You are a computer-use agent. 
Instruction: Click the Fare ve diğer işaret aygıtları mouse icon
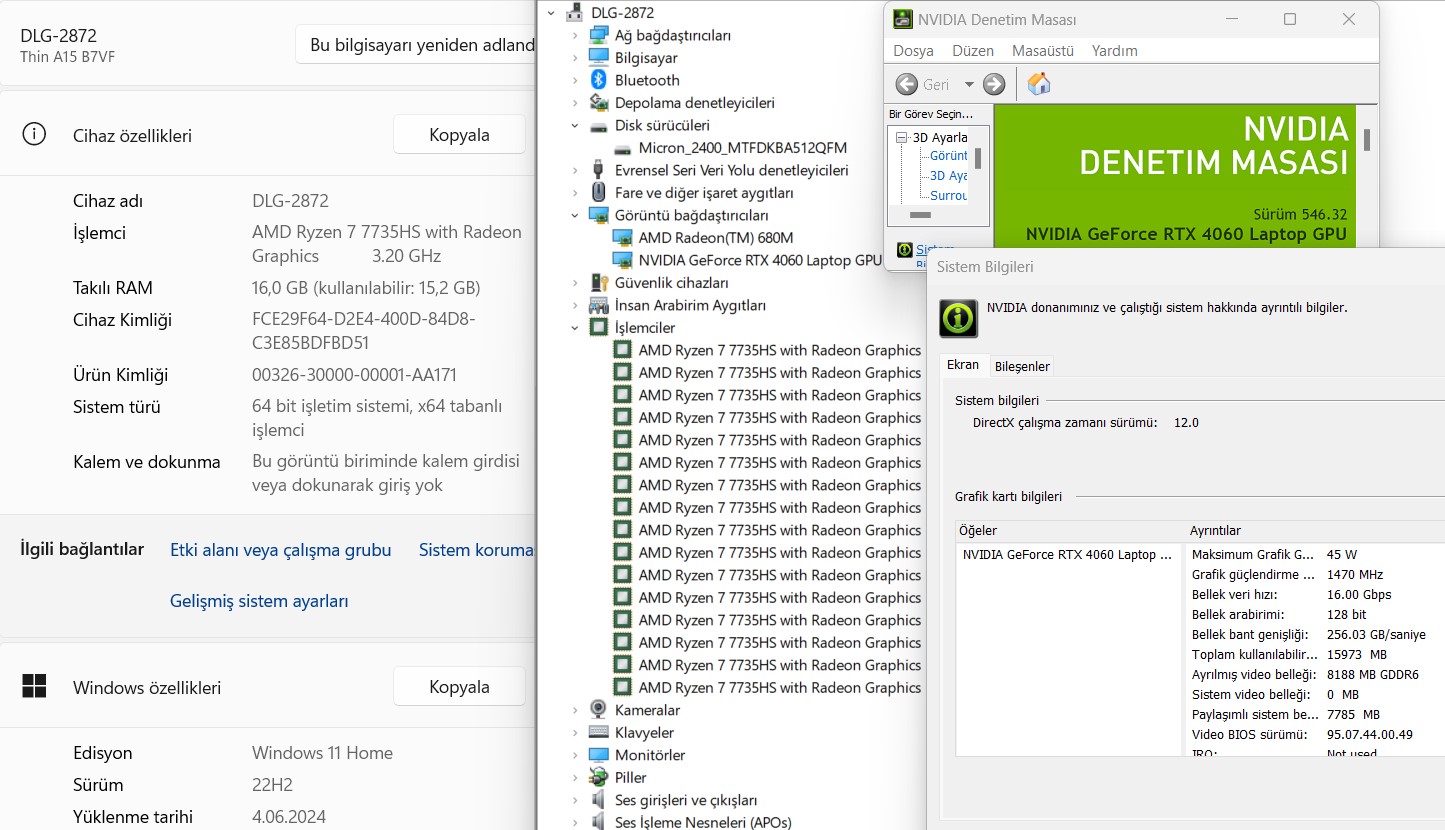coord(598,193)
